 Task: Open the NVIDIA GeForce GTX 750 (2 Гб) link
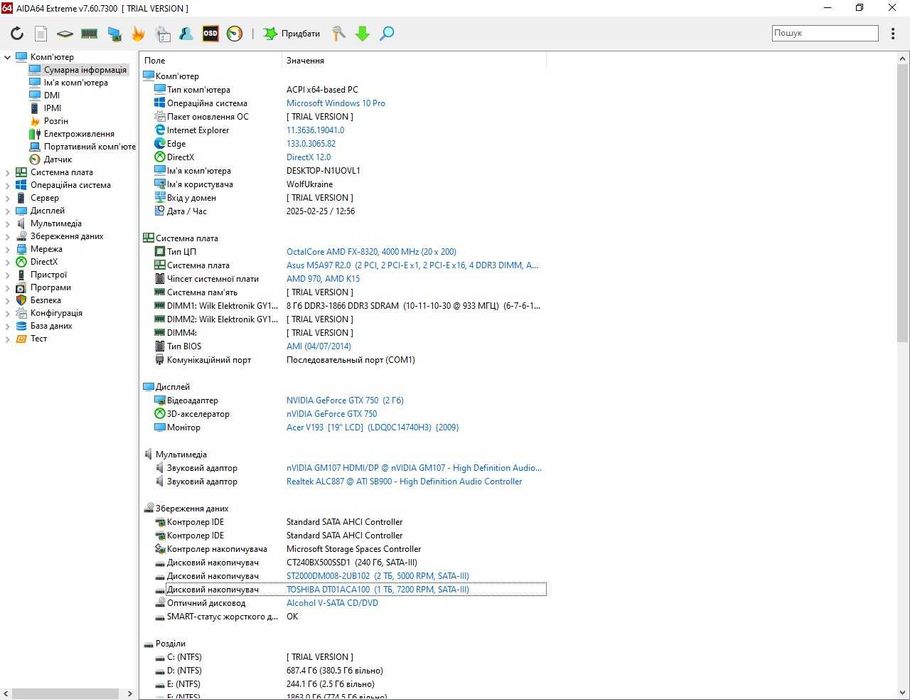345,400
